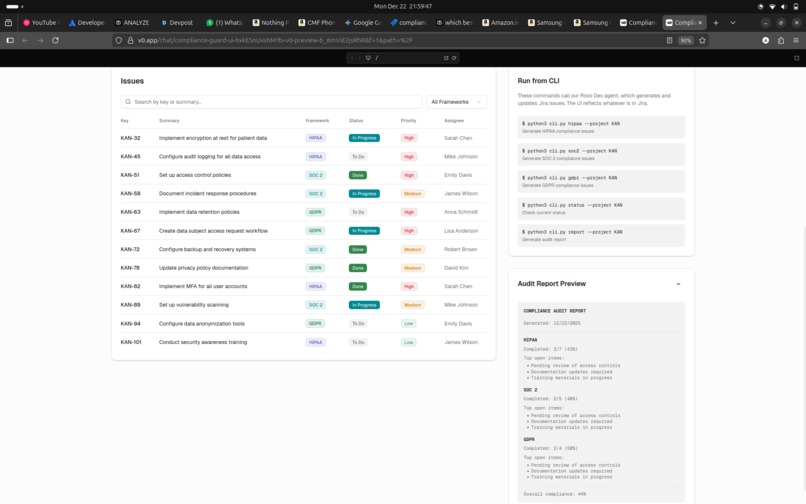
Task: Go back using the browser back arrow
Action: click(25, 40)
